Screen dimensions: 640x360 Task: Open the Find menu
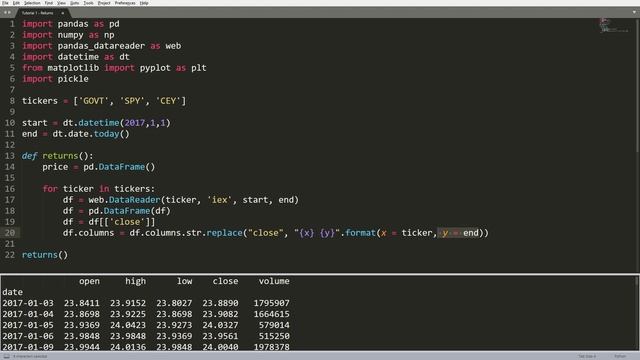click(49, 3)
